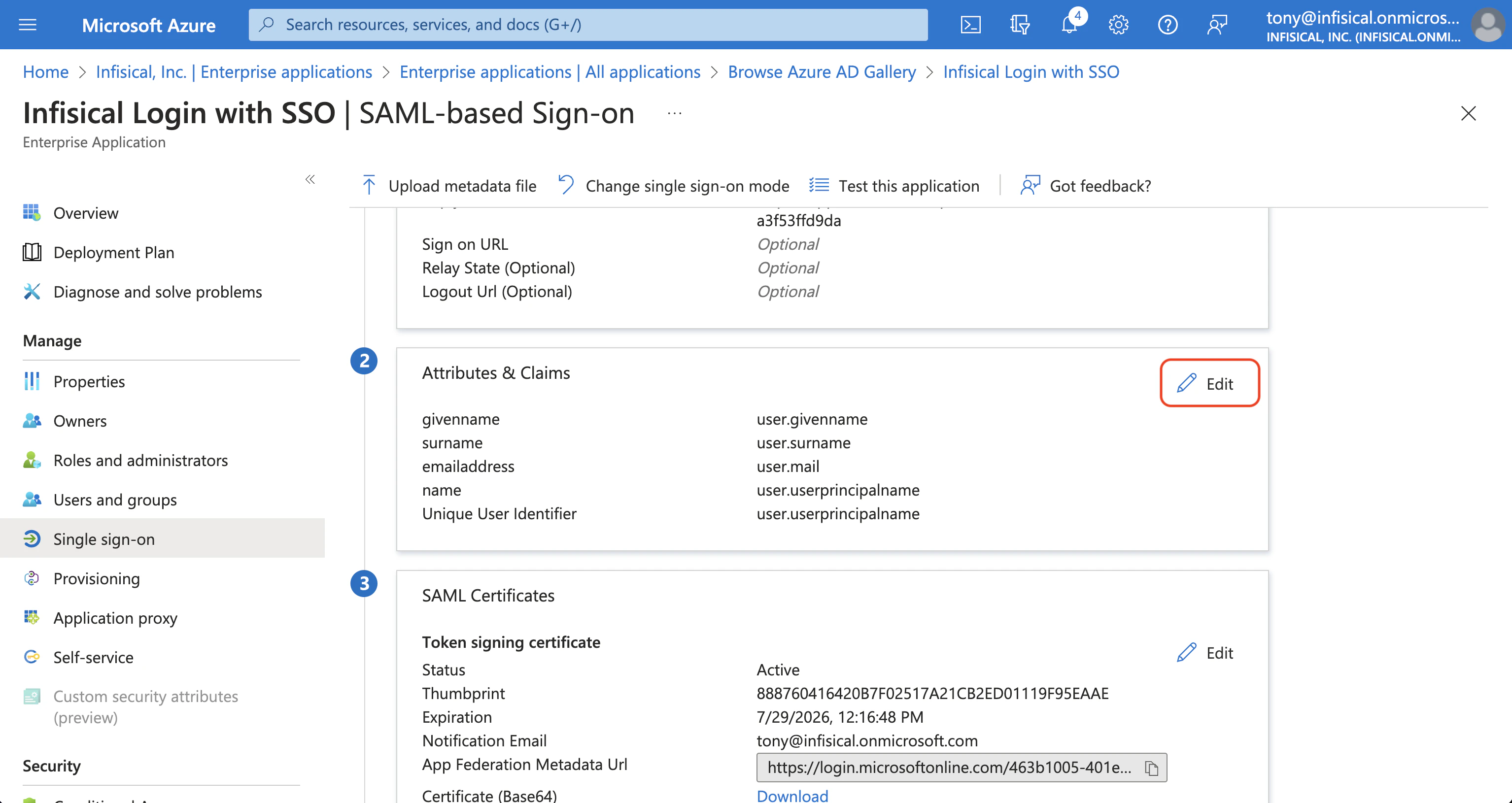
Task: Focus the Search resources, services, and docs field
Action: 588,25
